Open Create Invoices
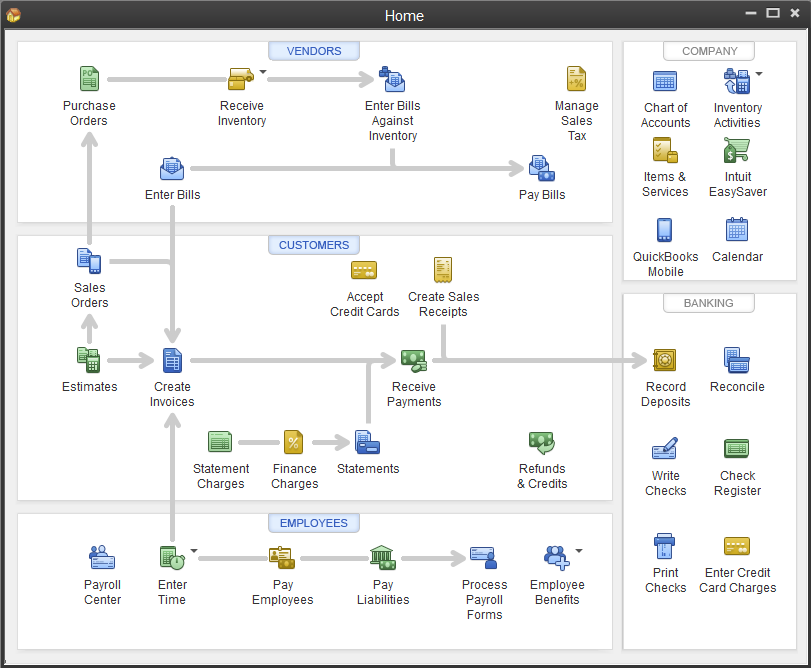 click(172, 360)
